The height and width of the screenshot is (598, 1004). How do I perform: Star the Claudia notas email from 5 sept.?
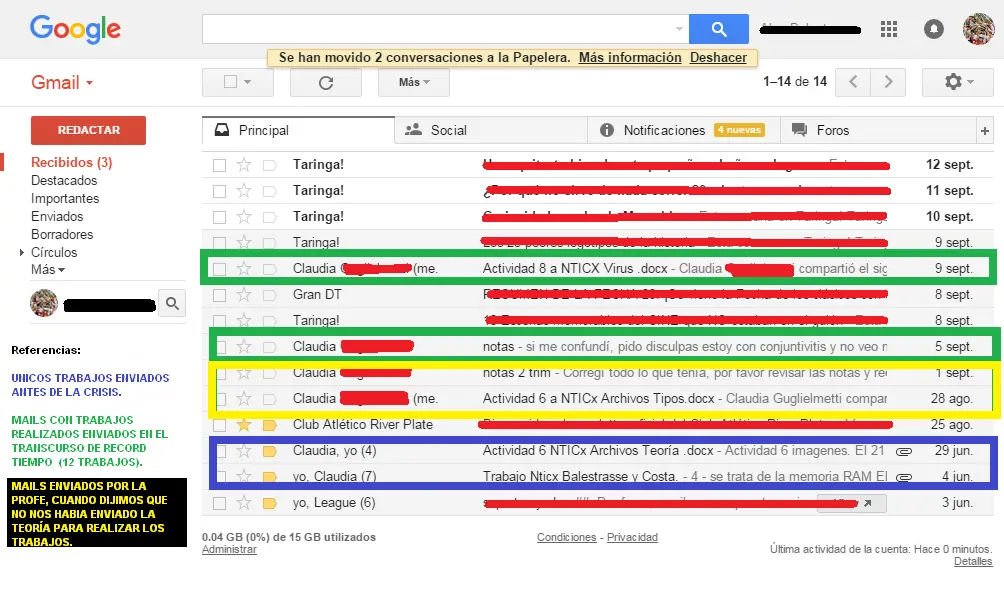tap(244, 347)
